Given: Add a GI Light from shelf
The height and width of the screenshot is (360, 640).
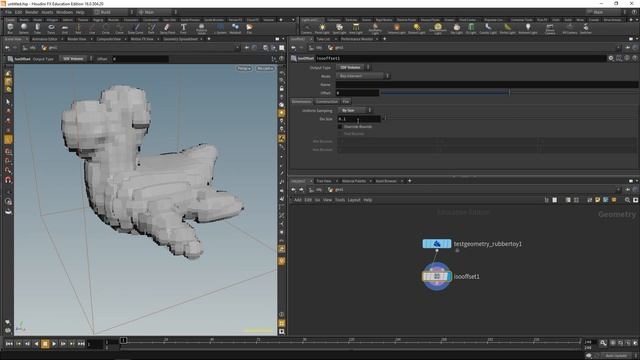Looking at the screenshot, I should (x=471, y=29).
